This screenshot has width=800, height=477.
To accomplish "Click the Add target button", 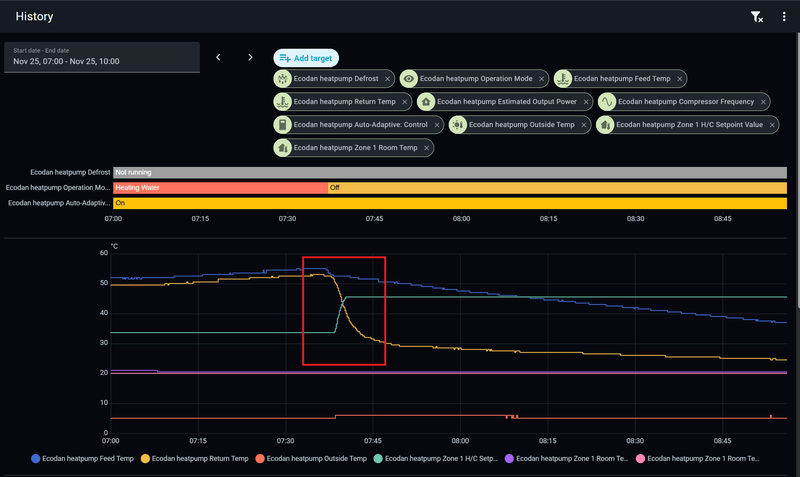I will coord(306,58).
